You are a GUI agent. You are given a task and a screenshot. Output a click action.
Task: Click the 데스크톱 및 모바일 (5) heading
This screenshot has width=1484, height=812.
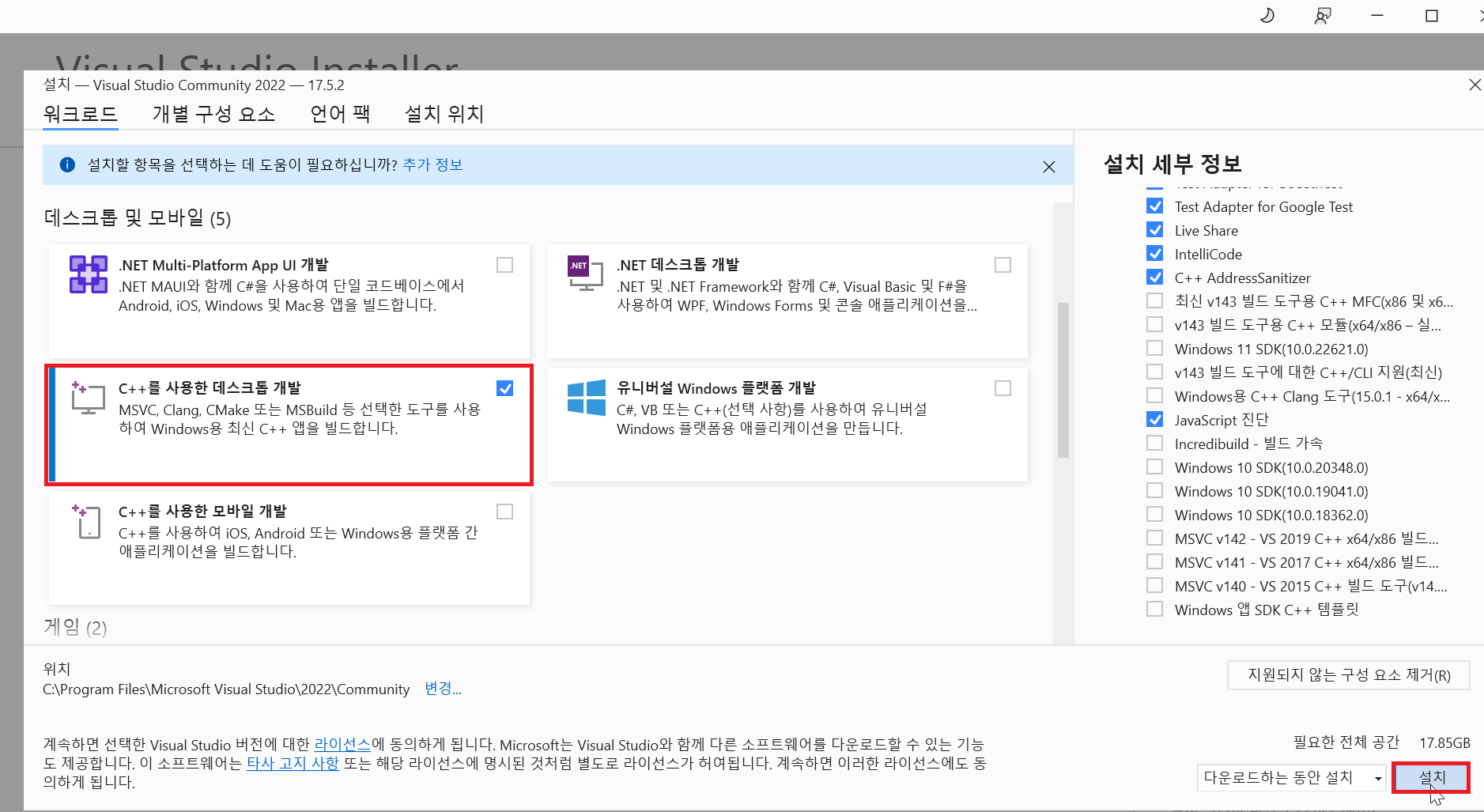click(x=138, y=218)
